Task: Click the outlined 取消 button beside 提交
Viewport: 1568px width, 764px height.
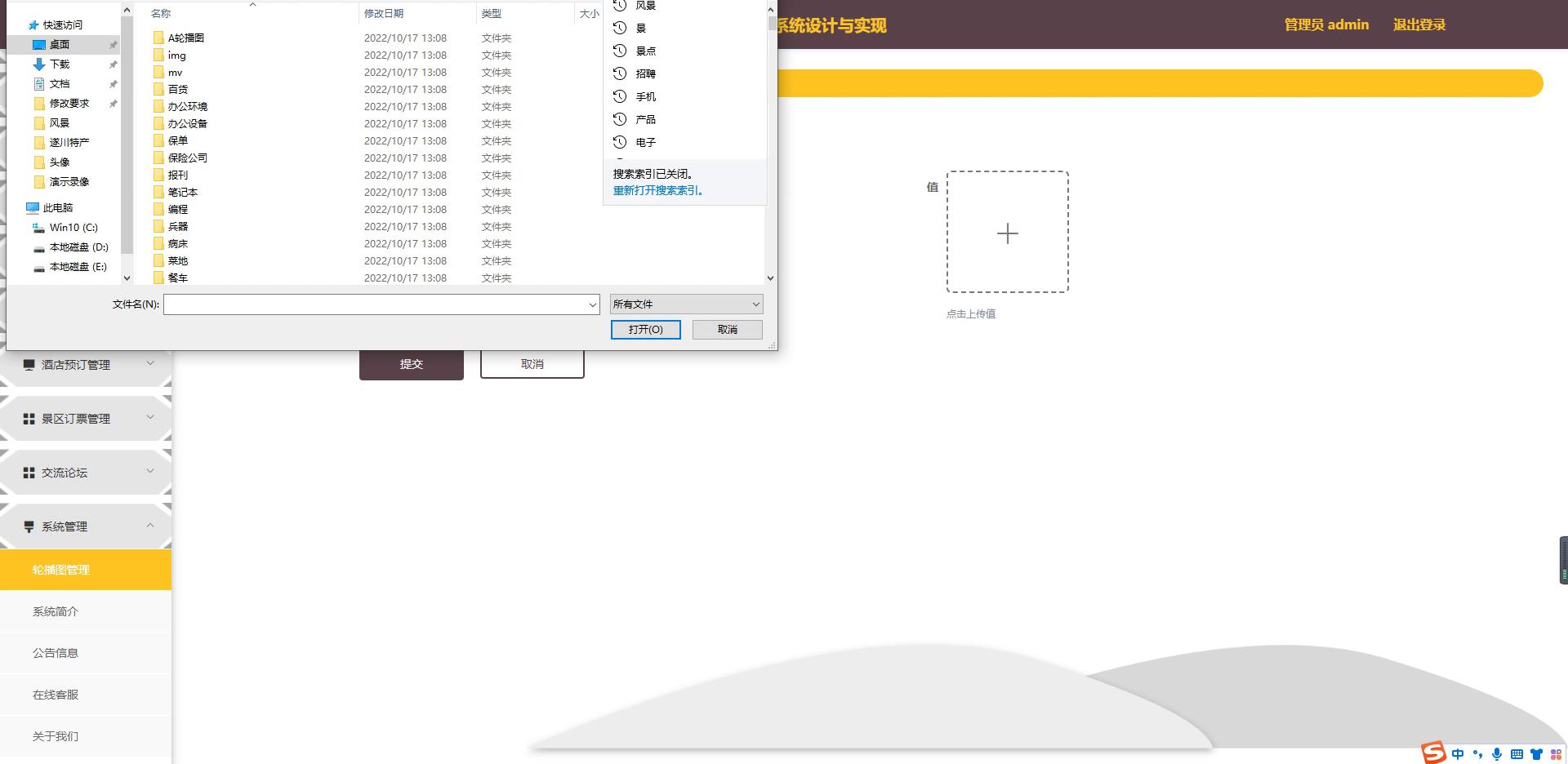Action: [532, 364]
